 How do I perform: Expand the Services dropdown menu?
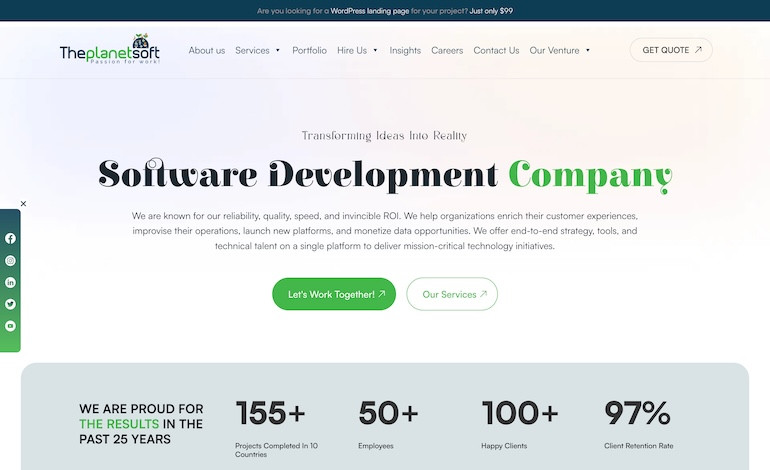click(258, 50)
